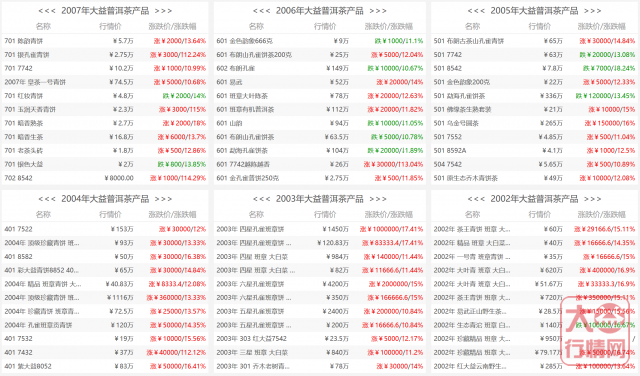Select the "401 7432" product name
The image size is (640, 376).
18,353
